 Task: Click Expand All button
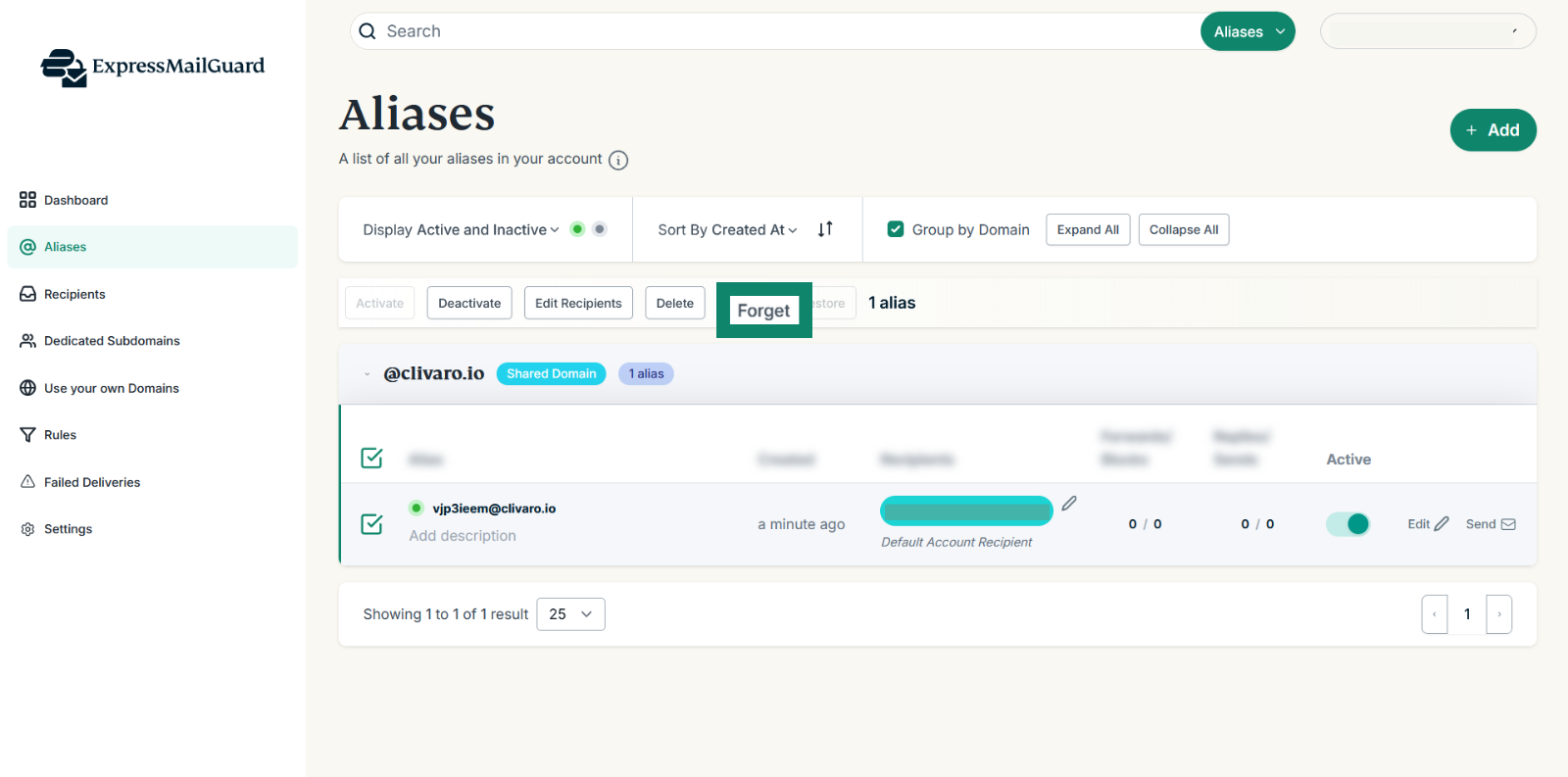coord(1088,229)
